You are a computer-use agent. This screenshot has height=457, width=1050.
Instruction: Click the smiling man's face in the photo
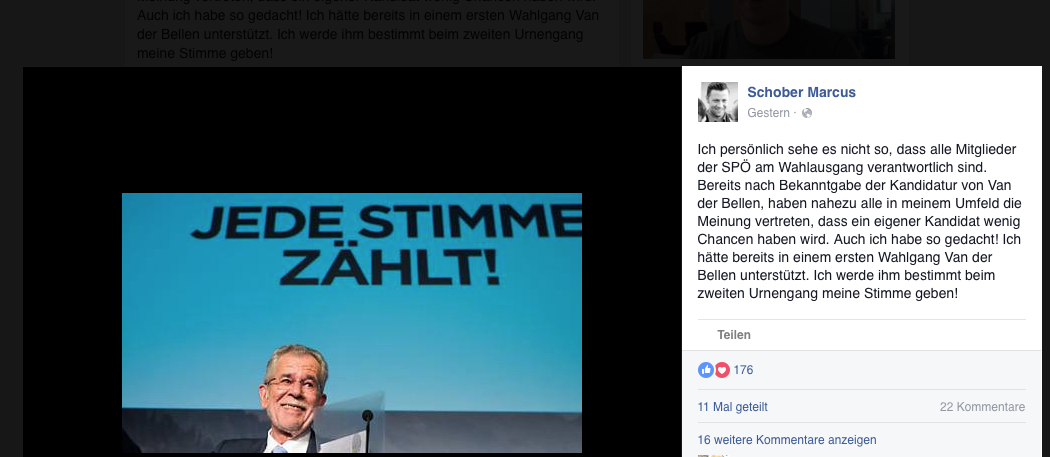coord(295,385)
